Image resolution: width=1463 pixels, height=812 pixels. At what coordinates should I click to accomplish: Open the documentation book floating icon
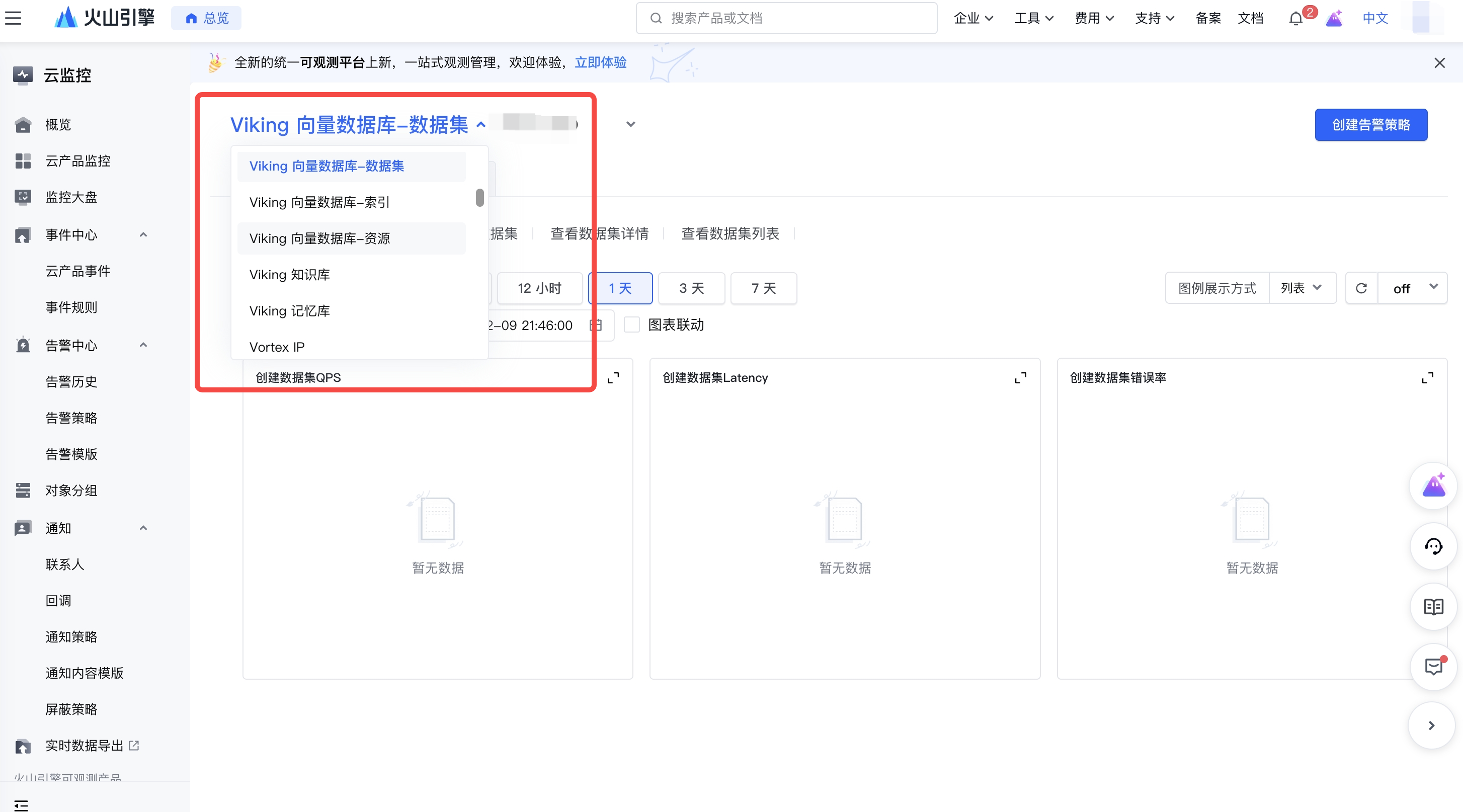(x=1433, y=606)
